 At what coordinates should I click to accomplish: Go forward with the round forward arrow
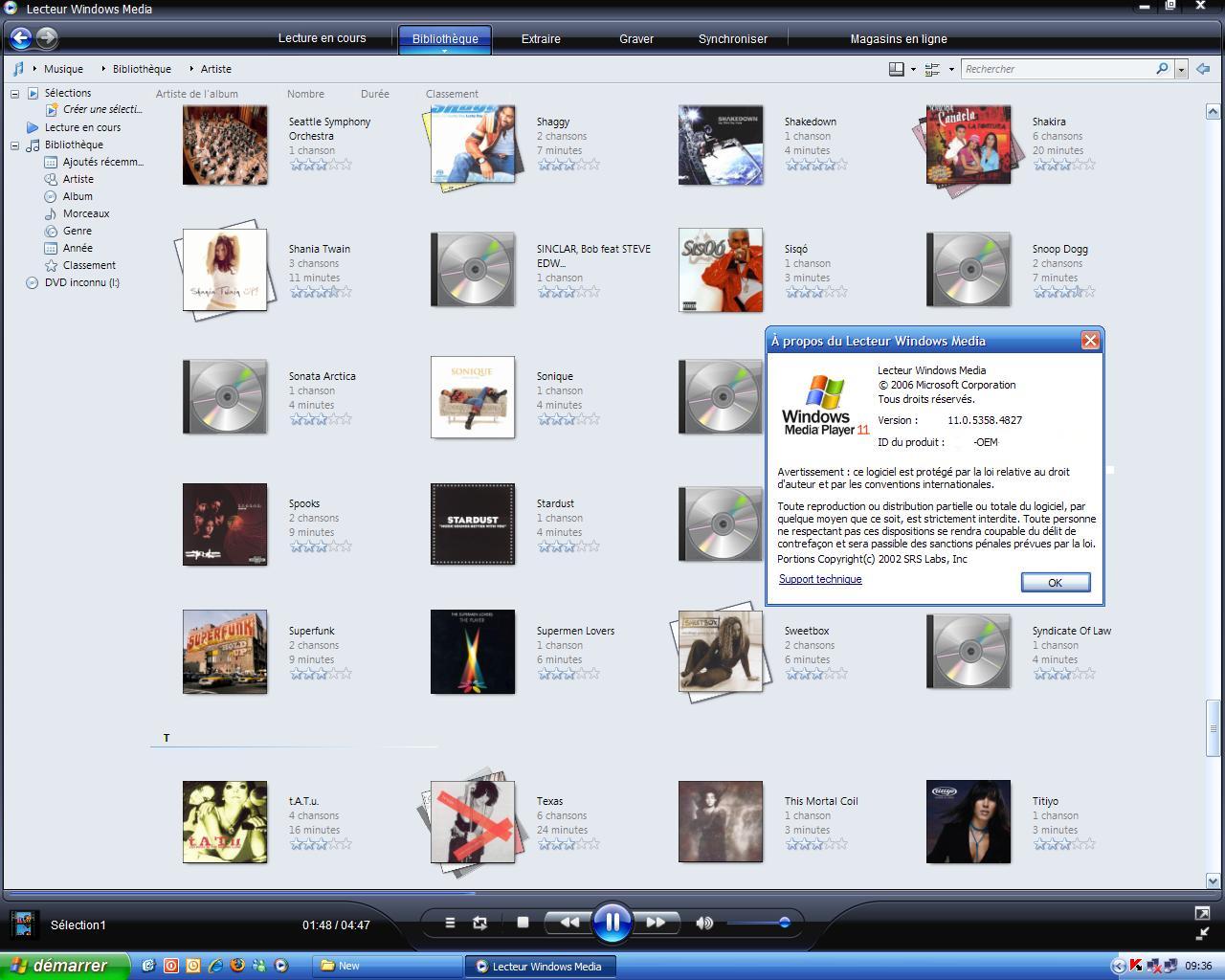tap(46, 38)
